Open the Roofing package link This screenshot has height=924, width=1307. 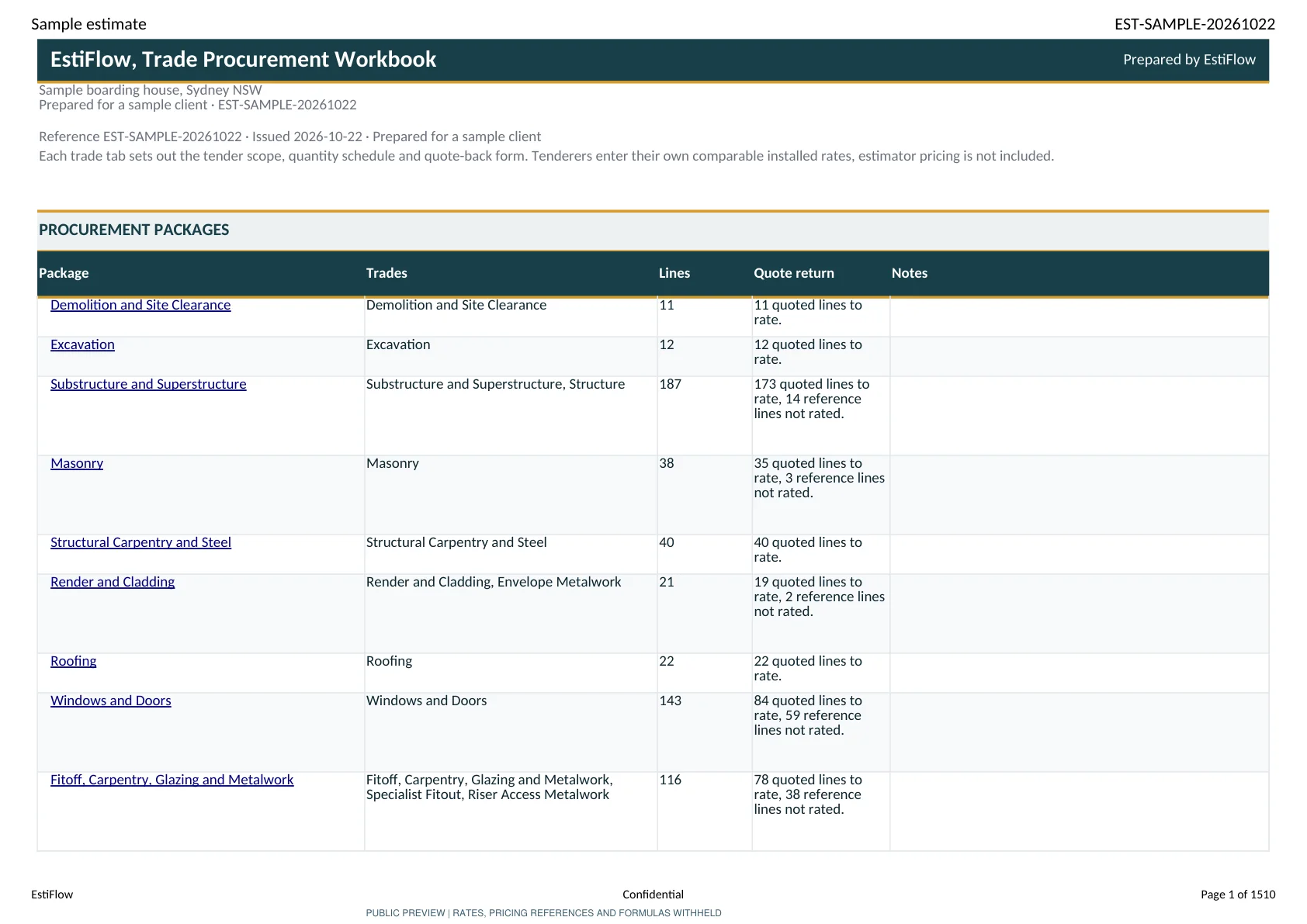[x=74, y=661]
